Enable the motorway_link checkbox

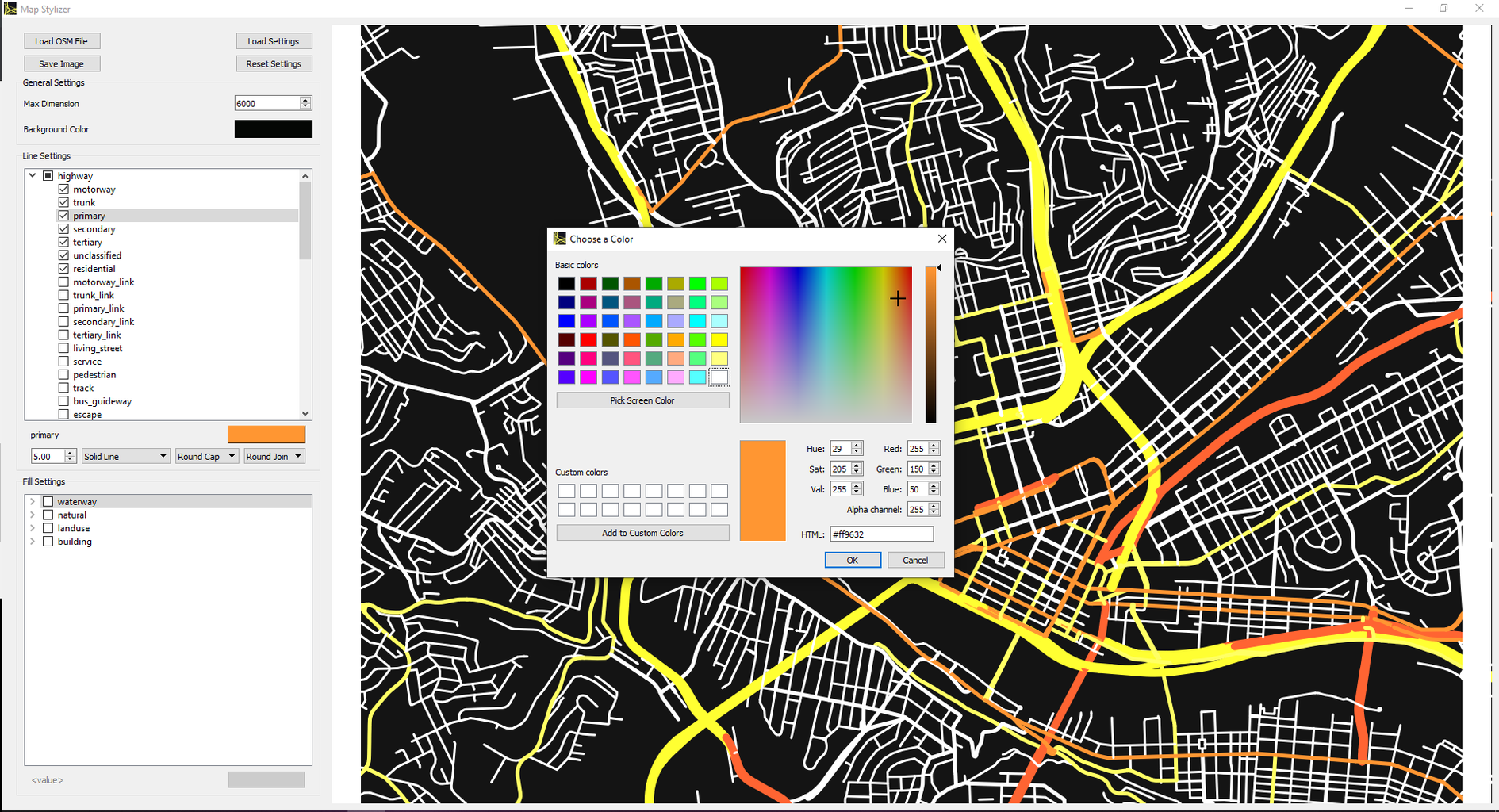point(63,282)
